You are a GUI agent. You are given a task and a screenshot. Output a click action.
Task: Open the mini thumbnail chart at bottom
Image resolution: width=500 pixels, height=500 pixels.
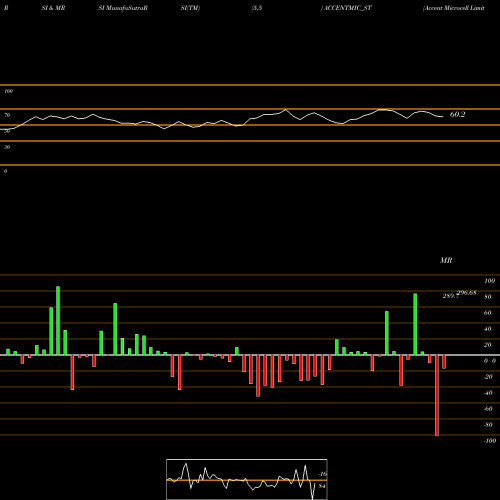[x=247, y=479]
